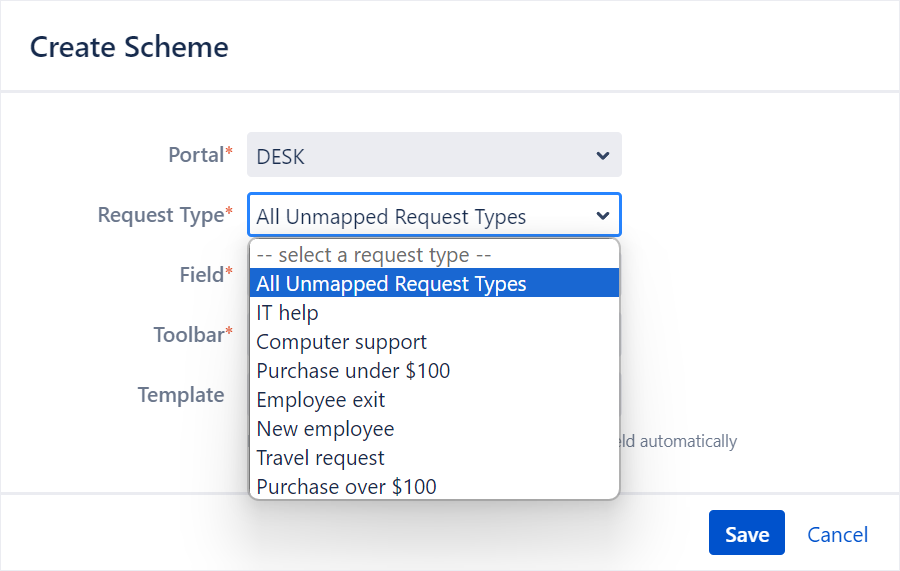Viewport: 900px width, 571px height.
Task: Click the 'Request Type' field label
Action: tap(161, 215)
